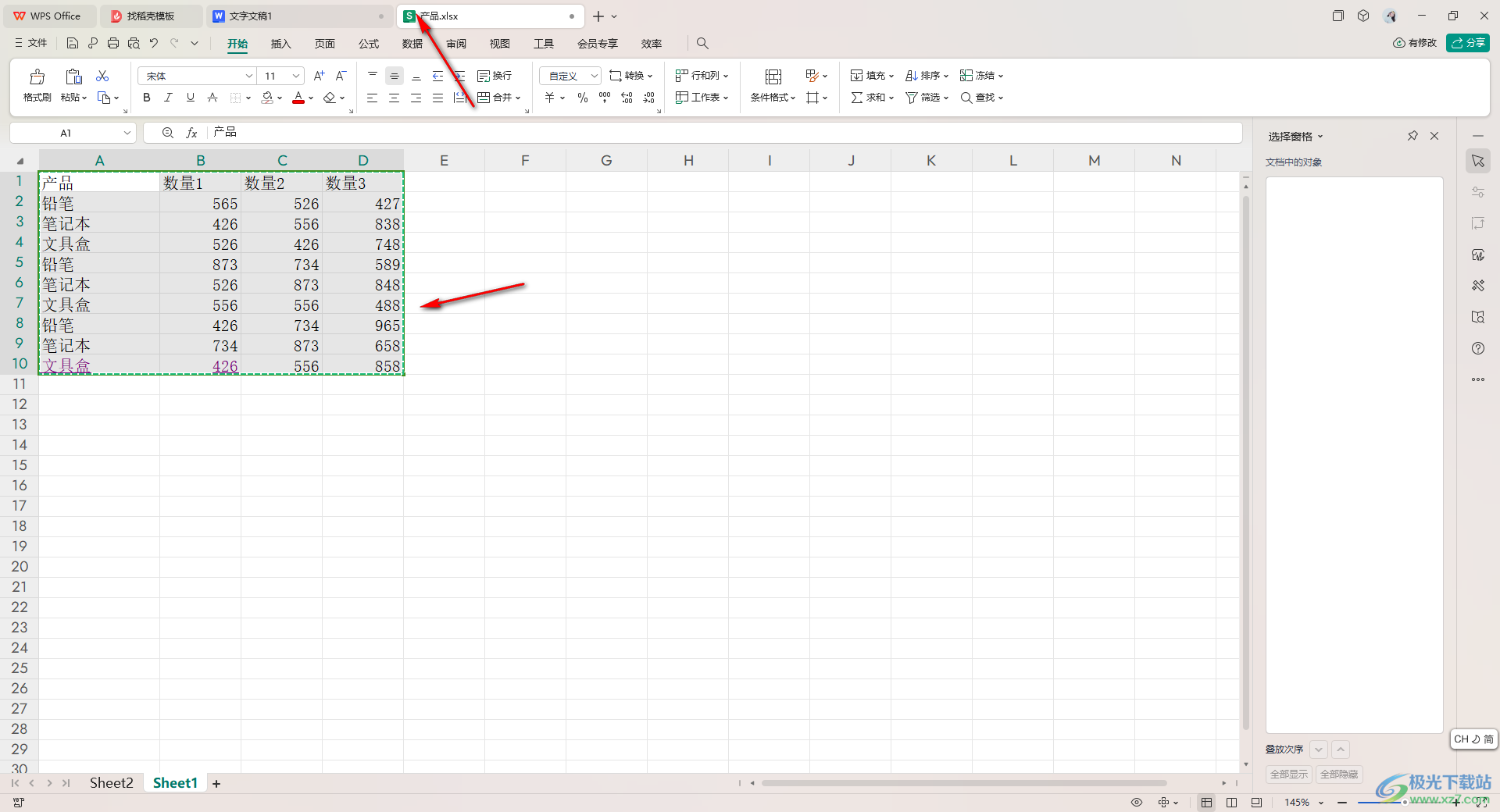The height and width of the screenshot is (812, 1500).
Task: Click the fill color bucket swatch
Action: [x=267, y=98]
